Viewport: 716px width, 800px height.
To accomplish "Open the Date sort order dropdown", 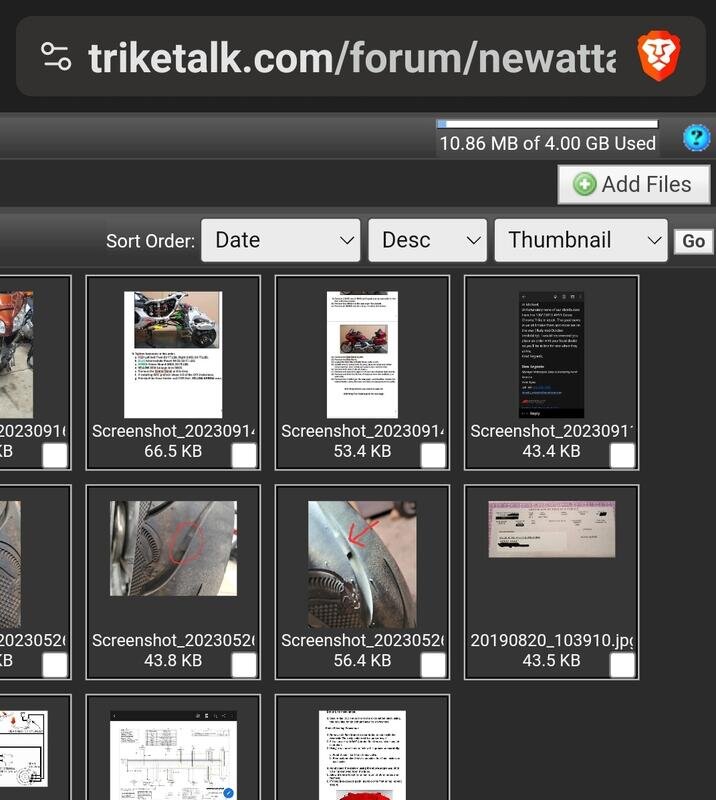I will point(281,240).
